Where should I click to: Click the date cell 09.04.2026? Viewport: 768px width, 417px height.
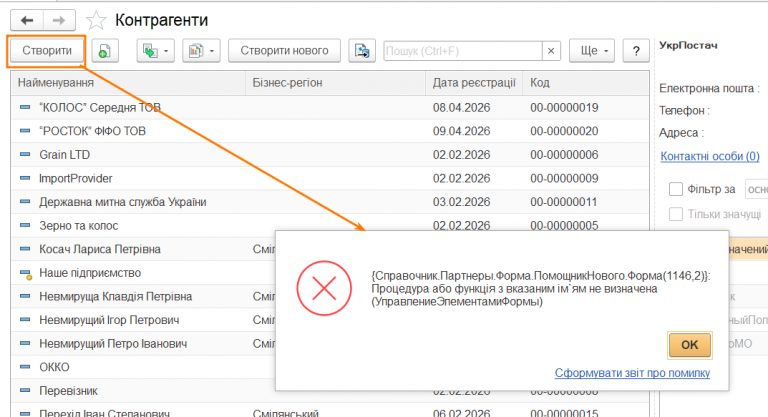click(461, 131)
